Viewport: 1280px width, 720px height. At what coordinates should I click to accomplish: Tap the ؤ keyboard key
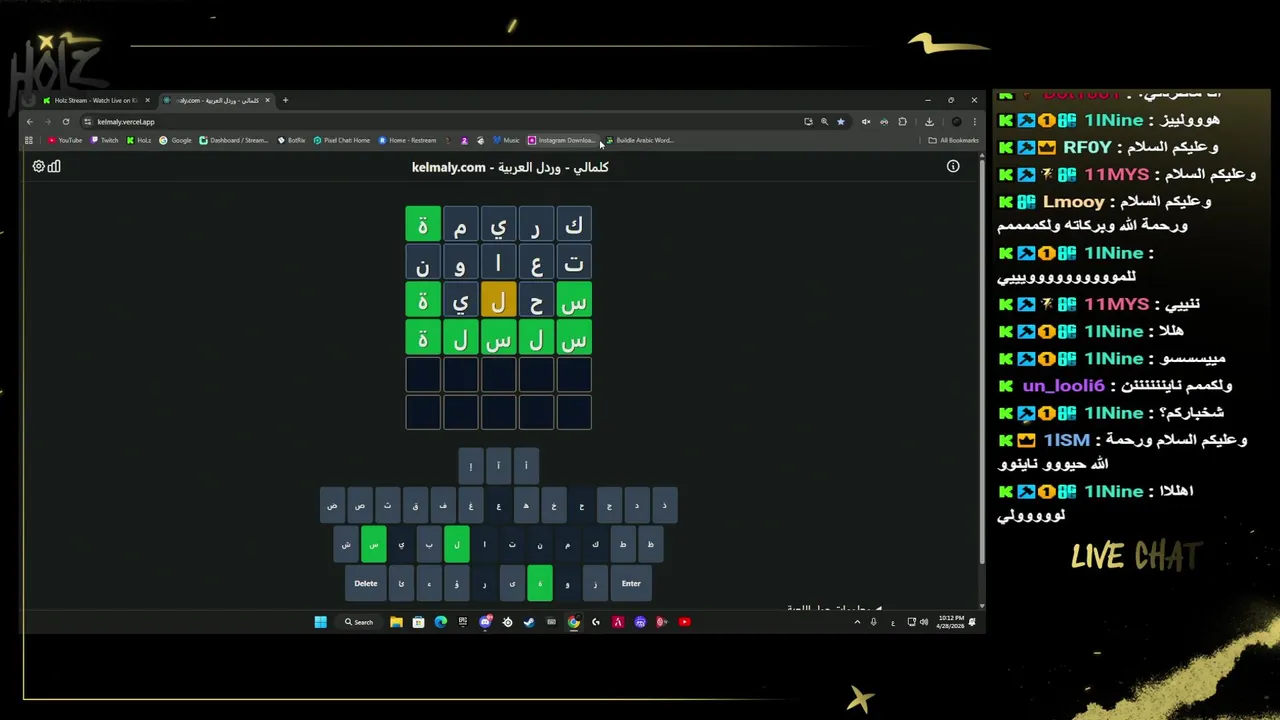(456, 583)
